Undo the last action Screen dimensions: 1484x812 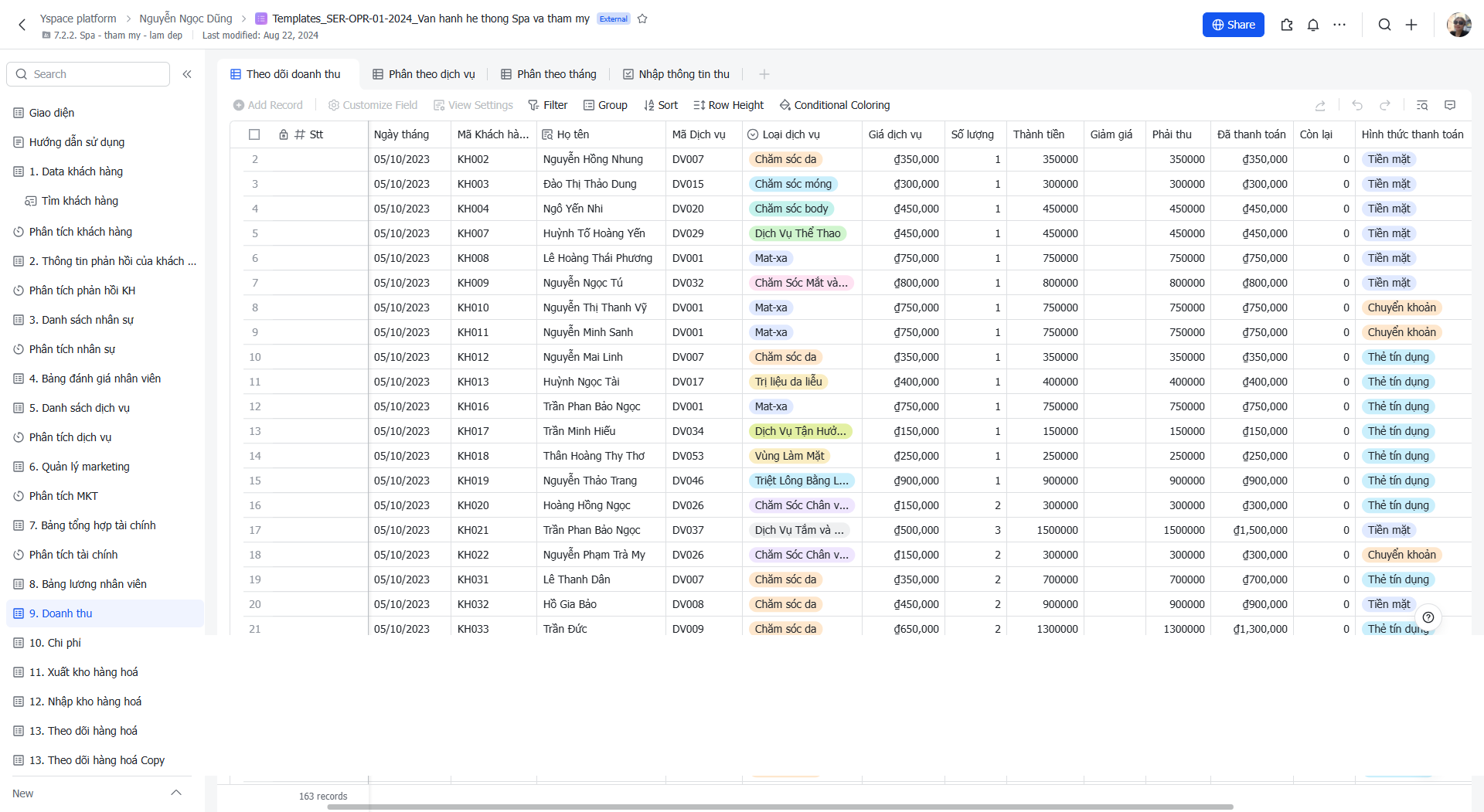pos(1357,105)
